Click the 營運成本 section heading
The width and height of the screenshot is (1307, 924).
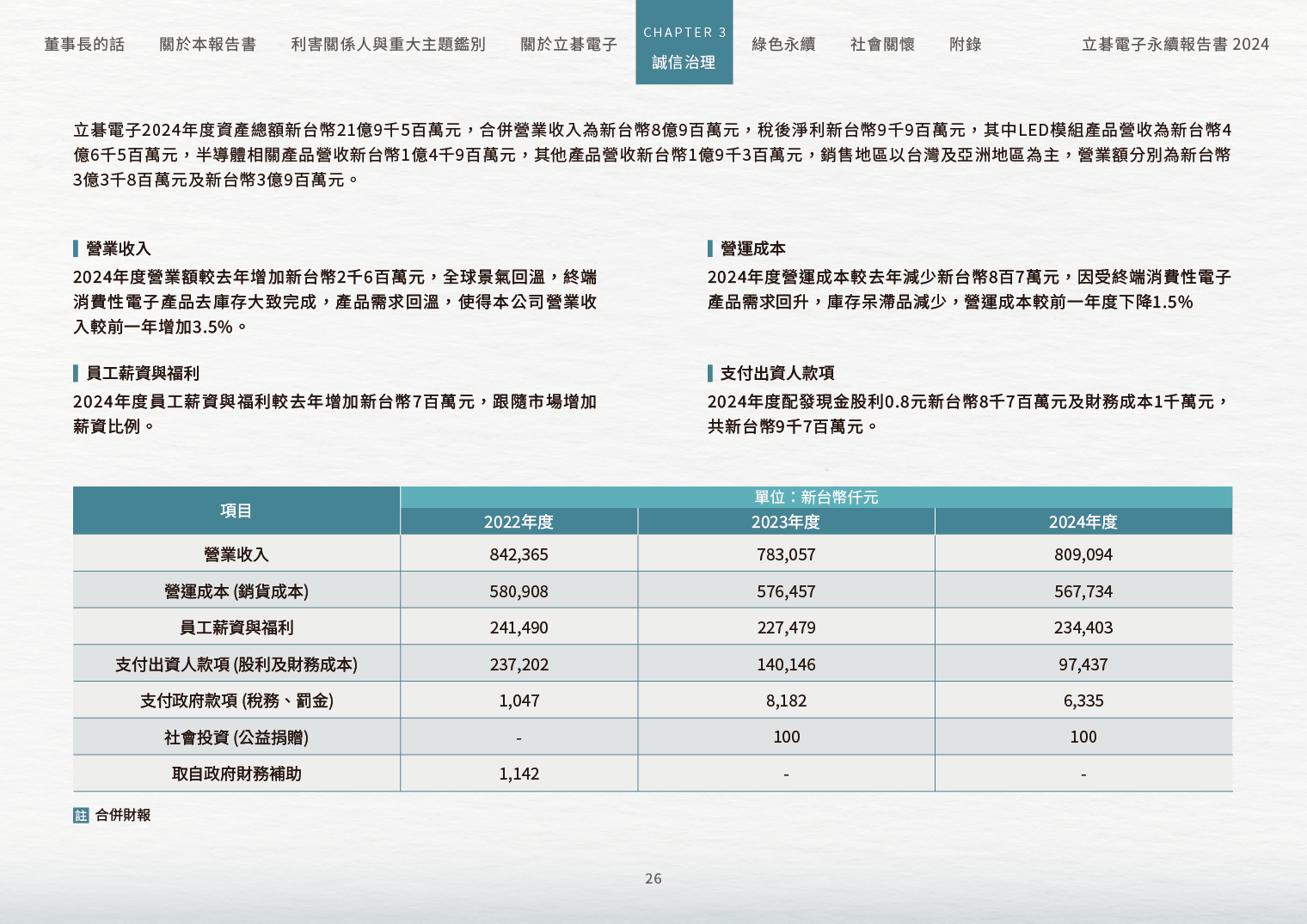[753, 248]
